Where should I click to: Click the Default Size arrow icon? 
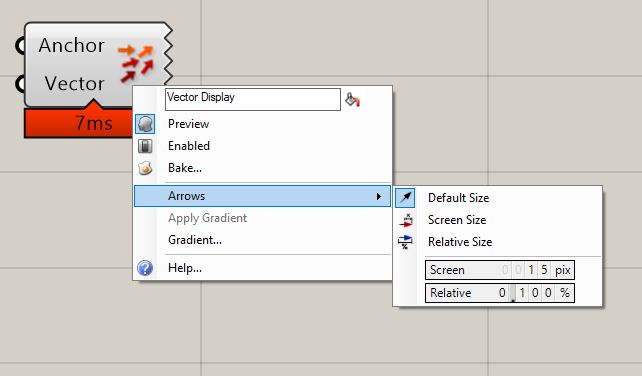(405, 198)
